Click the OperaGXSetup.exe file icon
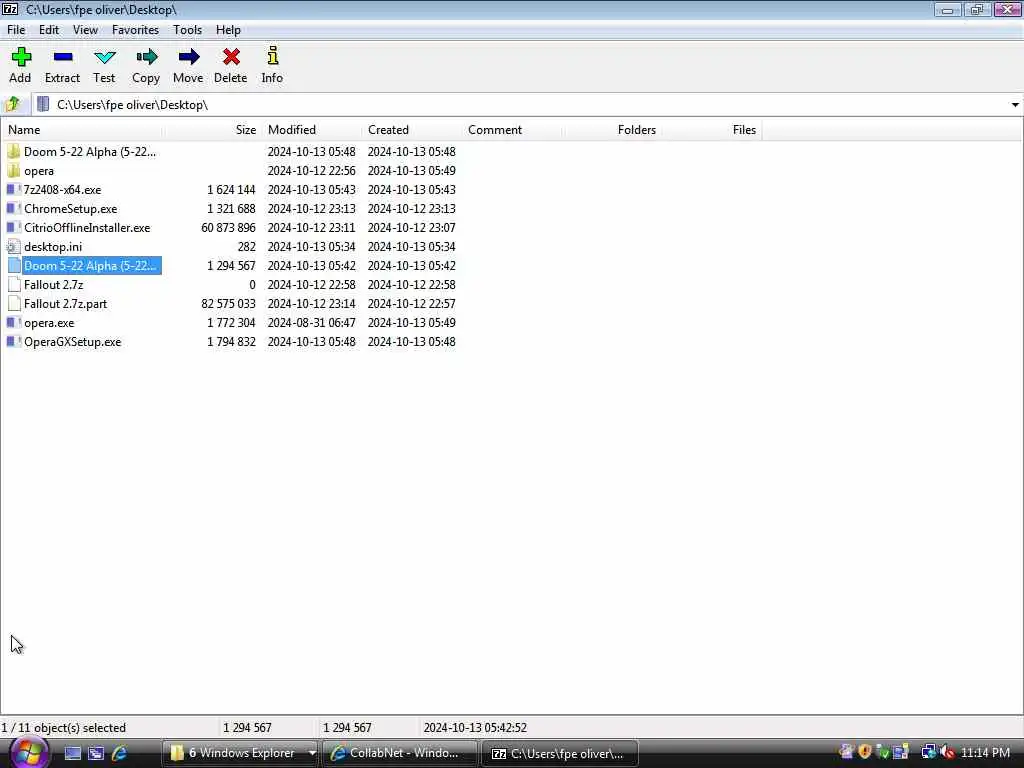 (14, 342)
